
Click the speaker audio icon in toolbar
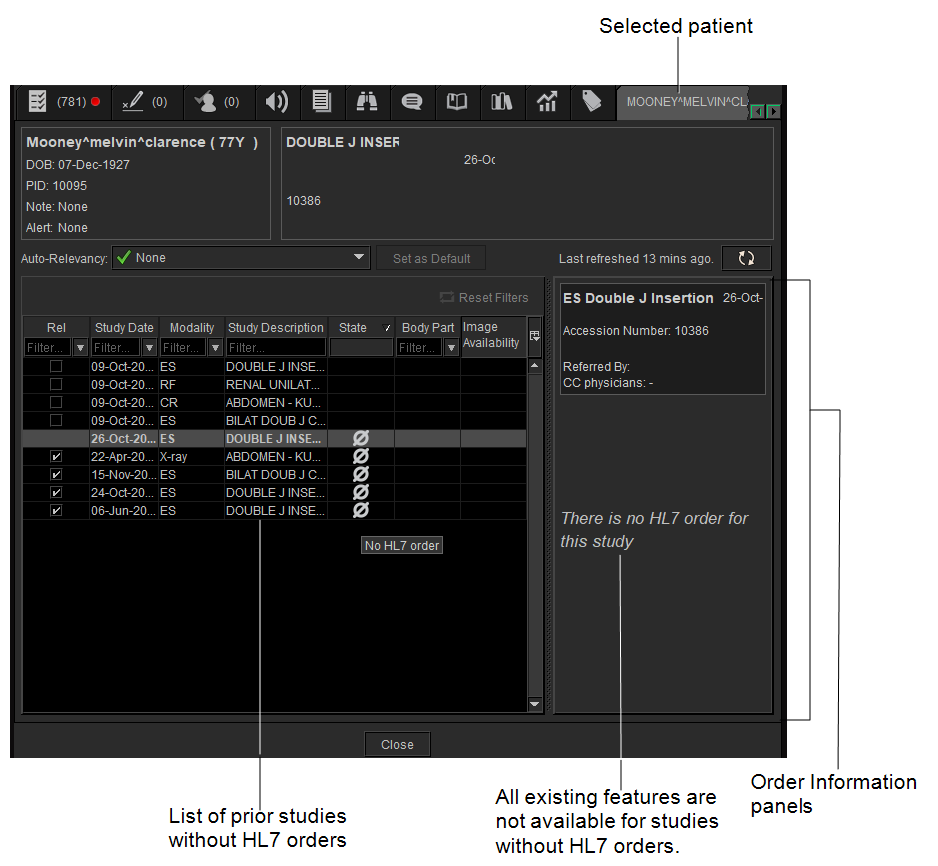pyautogui.click(x=277, y=101)
